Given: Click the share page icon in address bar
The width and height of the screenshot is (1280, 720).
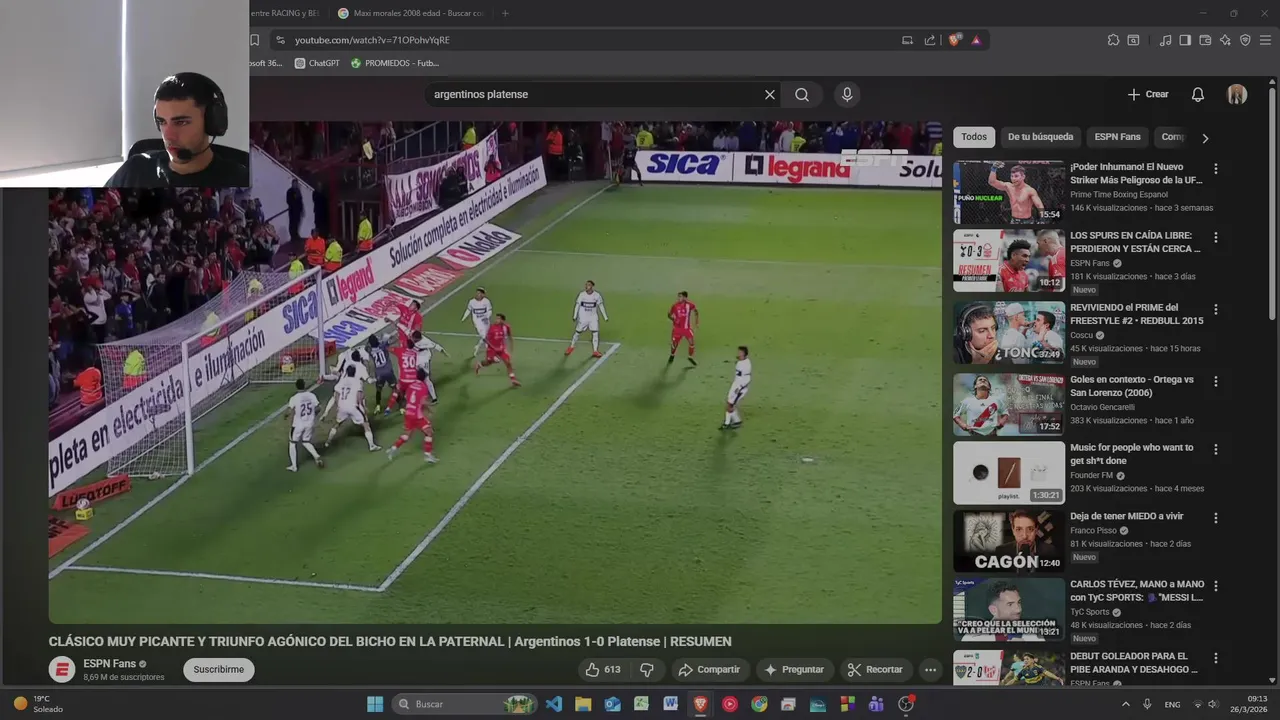Looking at the screenshot, I should coord(929,40).
